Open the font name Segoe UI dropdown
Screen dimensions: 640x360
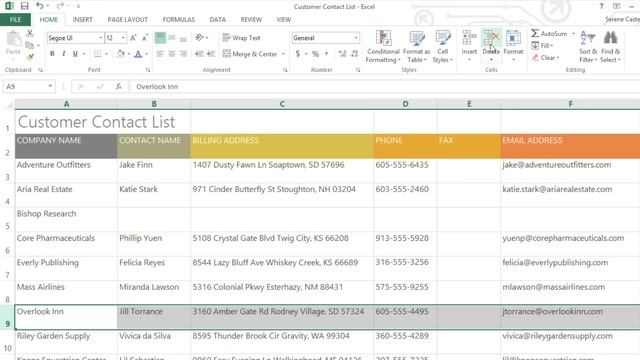coord(100,38)
